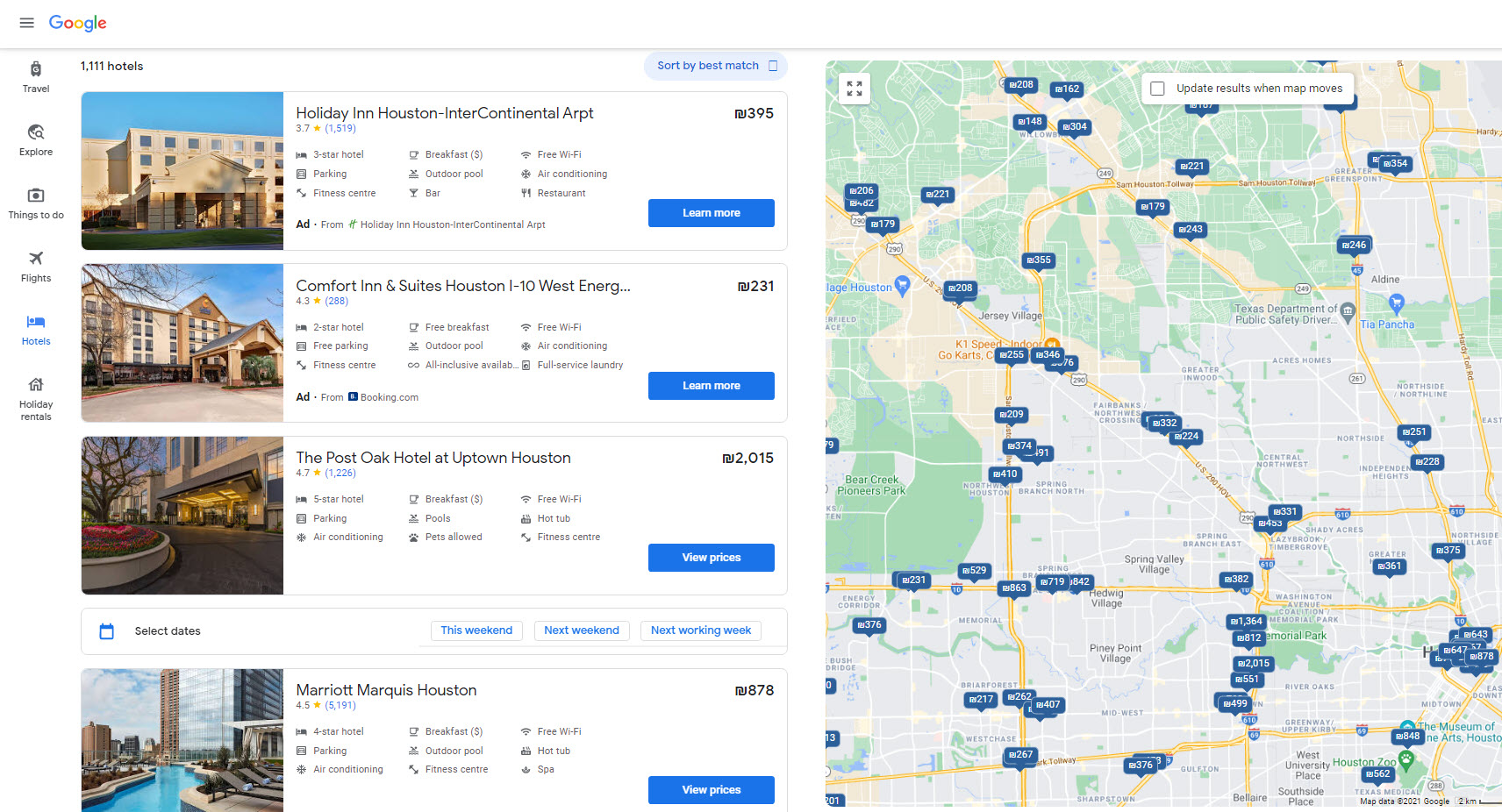Open Marriott Marquis Houston hotel photo

coord(182,740)
